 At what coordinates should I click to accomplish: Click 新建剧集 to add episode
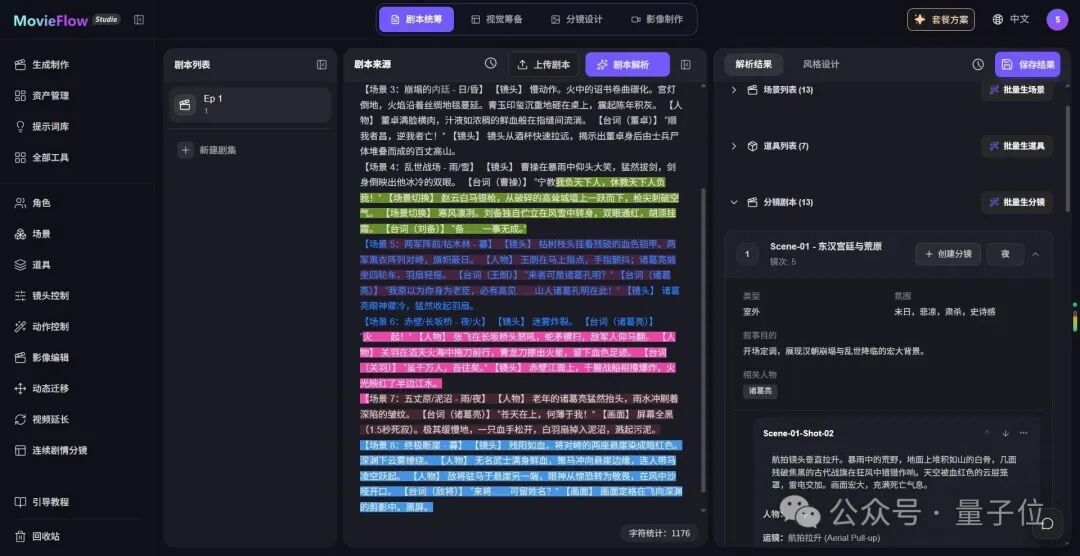coord(207,150)
